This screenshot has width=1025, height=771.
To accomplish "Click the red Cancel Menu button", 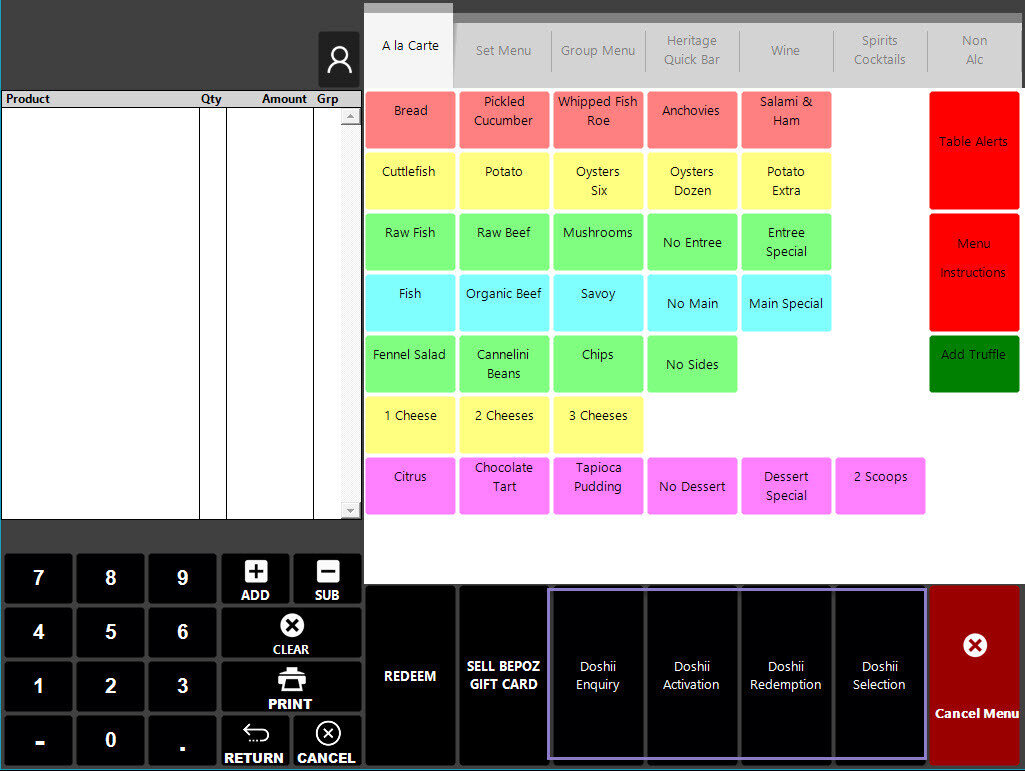I will tap(975, 676).
